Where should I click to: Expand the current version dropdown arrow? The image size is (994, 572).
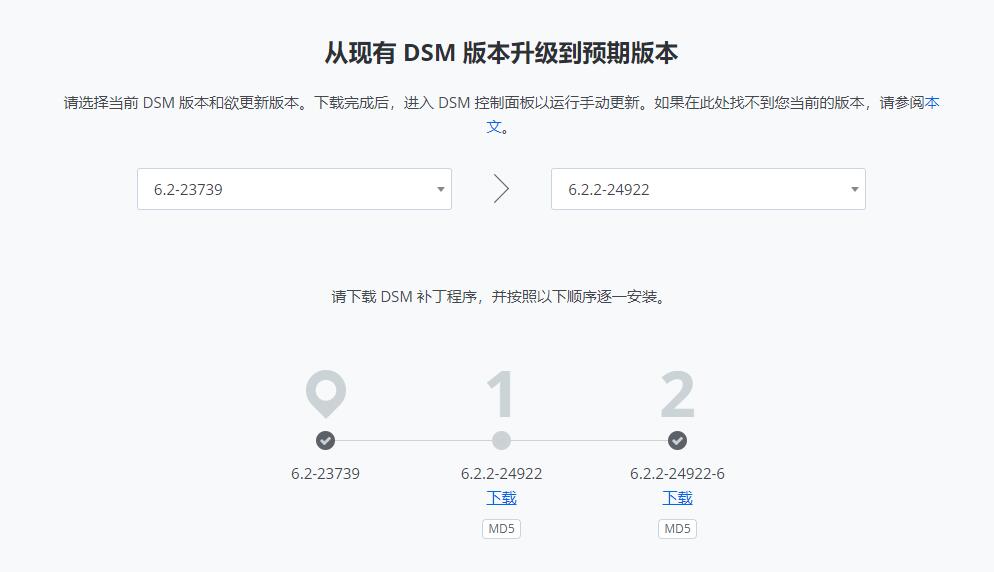(440, 189)
